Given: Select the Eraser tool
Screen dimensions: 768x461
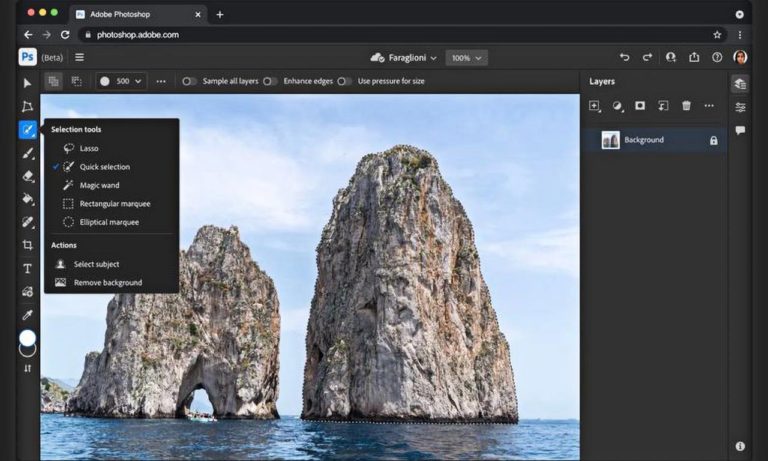Looking at the screenshot, I should (x=27, y=176).
